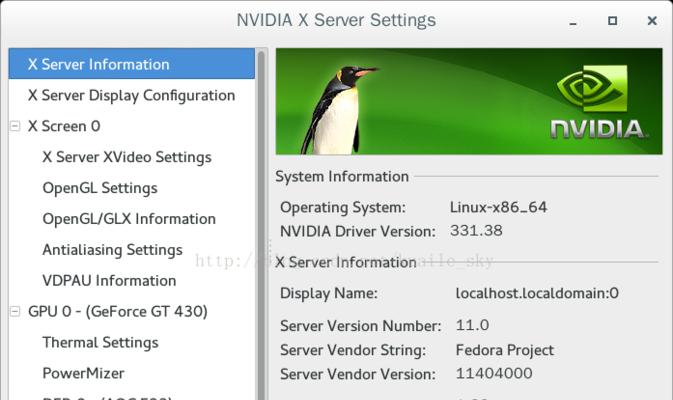Click the sidebar vertical scrollbar
Screen dimensions: 673x400
pos(261,224)
